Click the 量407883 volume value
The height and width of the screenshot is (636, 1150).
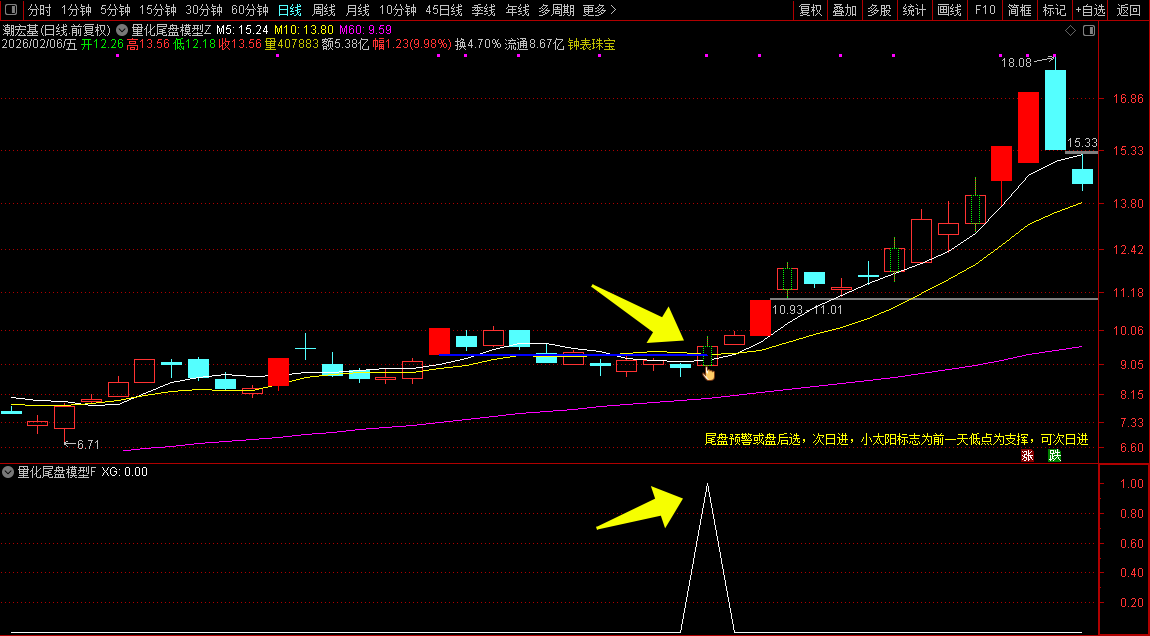pyautogui.click(x=292, y=44)
